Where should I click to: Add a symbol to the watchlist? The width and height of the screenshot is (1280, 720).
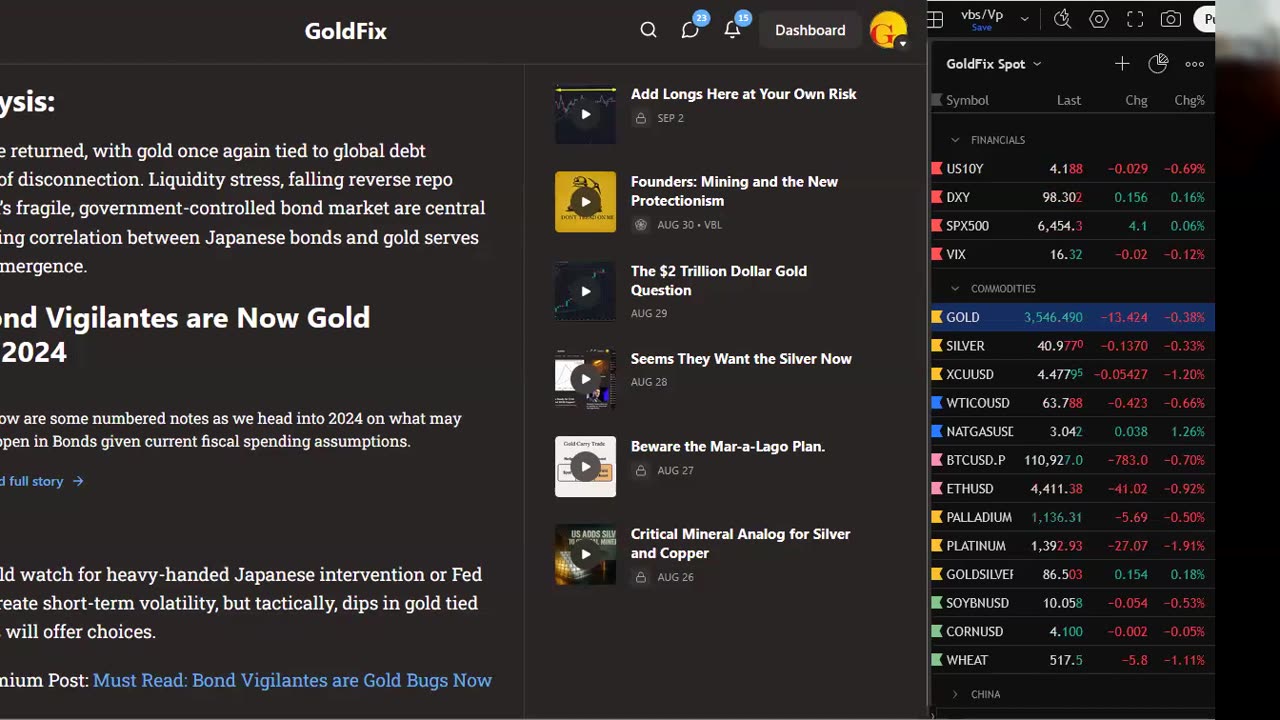coord(1122,64)
